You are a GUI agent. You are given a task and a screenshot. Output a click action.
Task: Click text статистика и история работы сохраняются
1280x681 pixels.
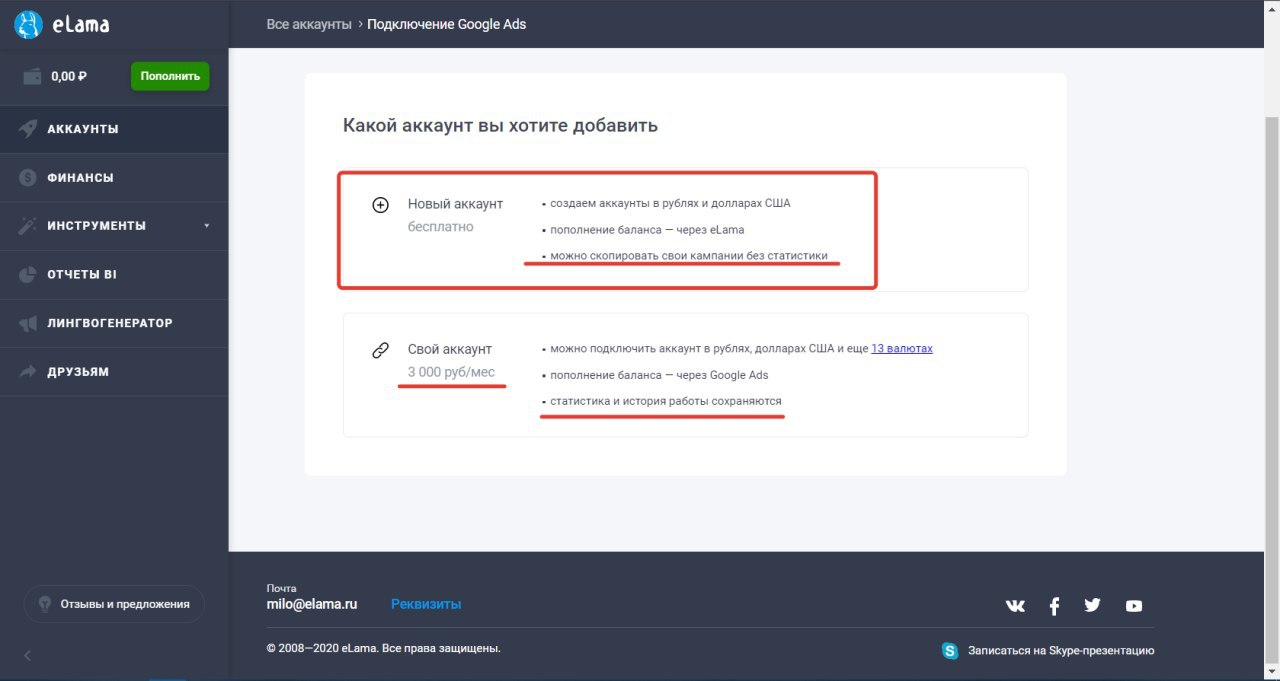coord(666,401)
